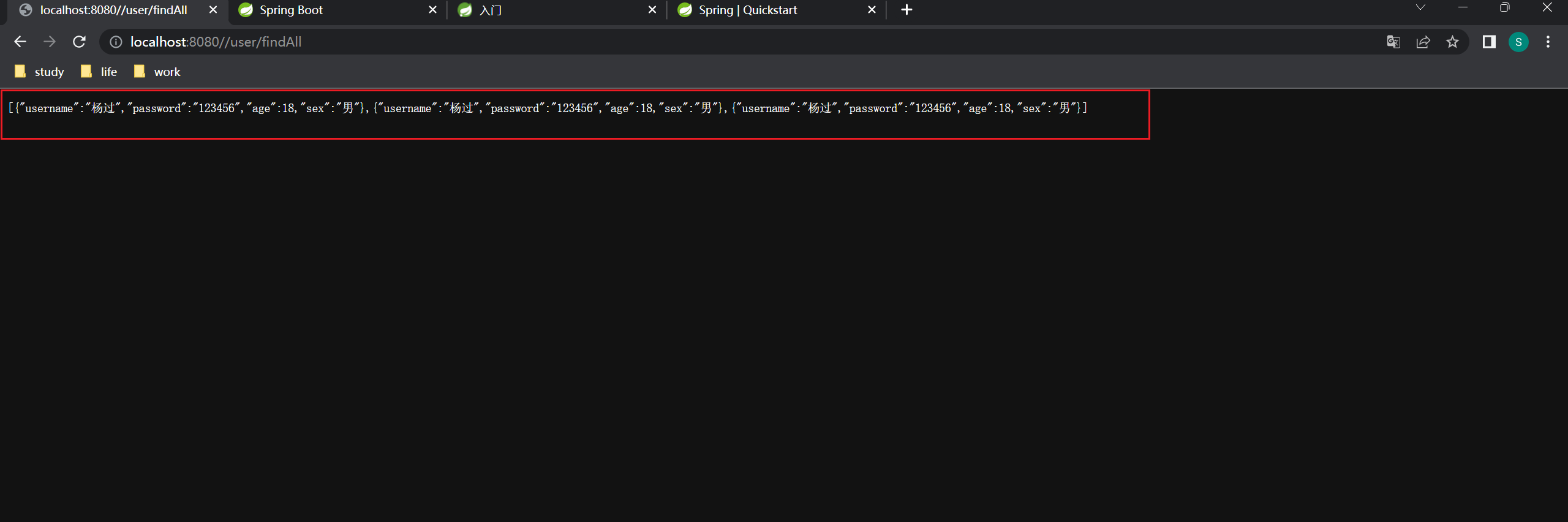This screenshot has height=522, width=1568.
Task: Share this page icon
Action: coord(1423,42)
